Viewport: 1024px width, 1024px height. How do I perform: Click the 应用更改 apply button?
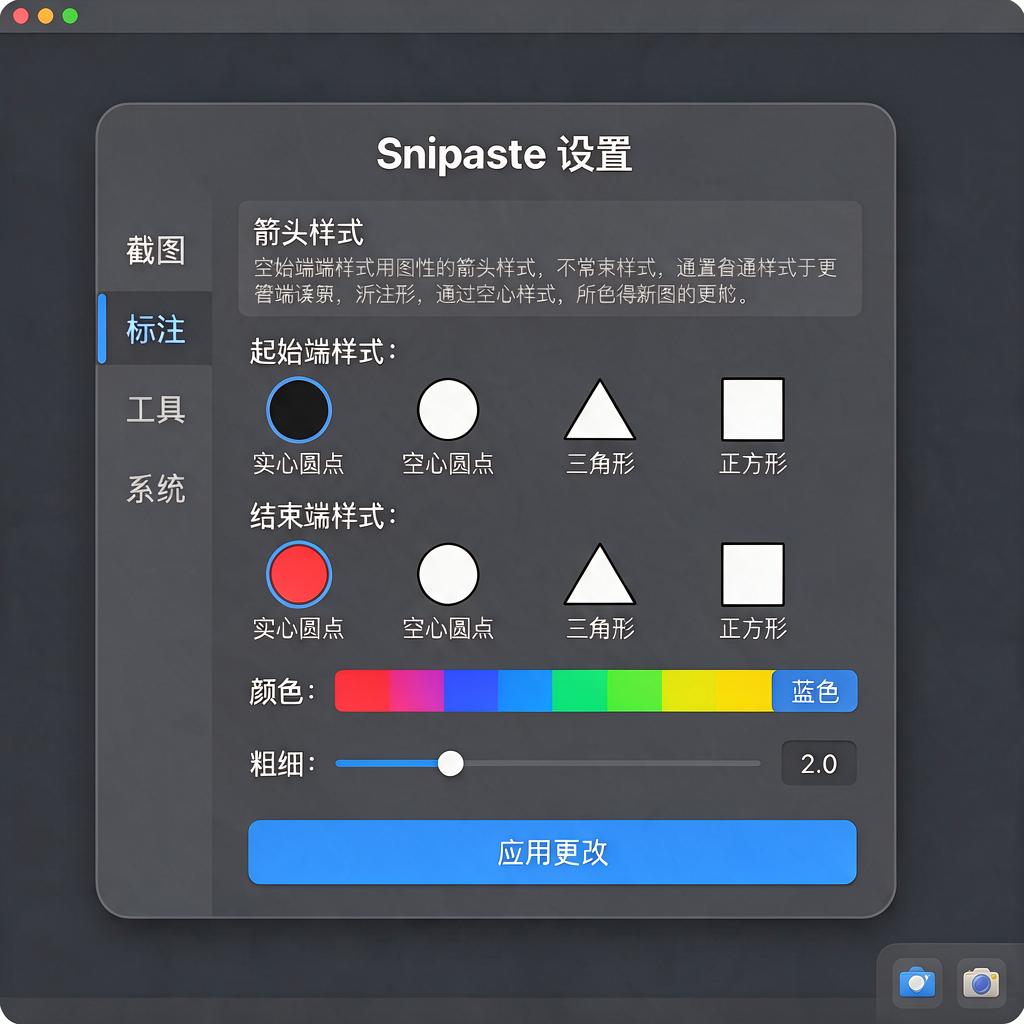pos(552,852)
